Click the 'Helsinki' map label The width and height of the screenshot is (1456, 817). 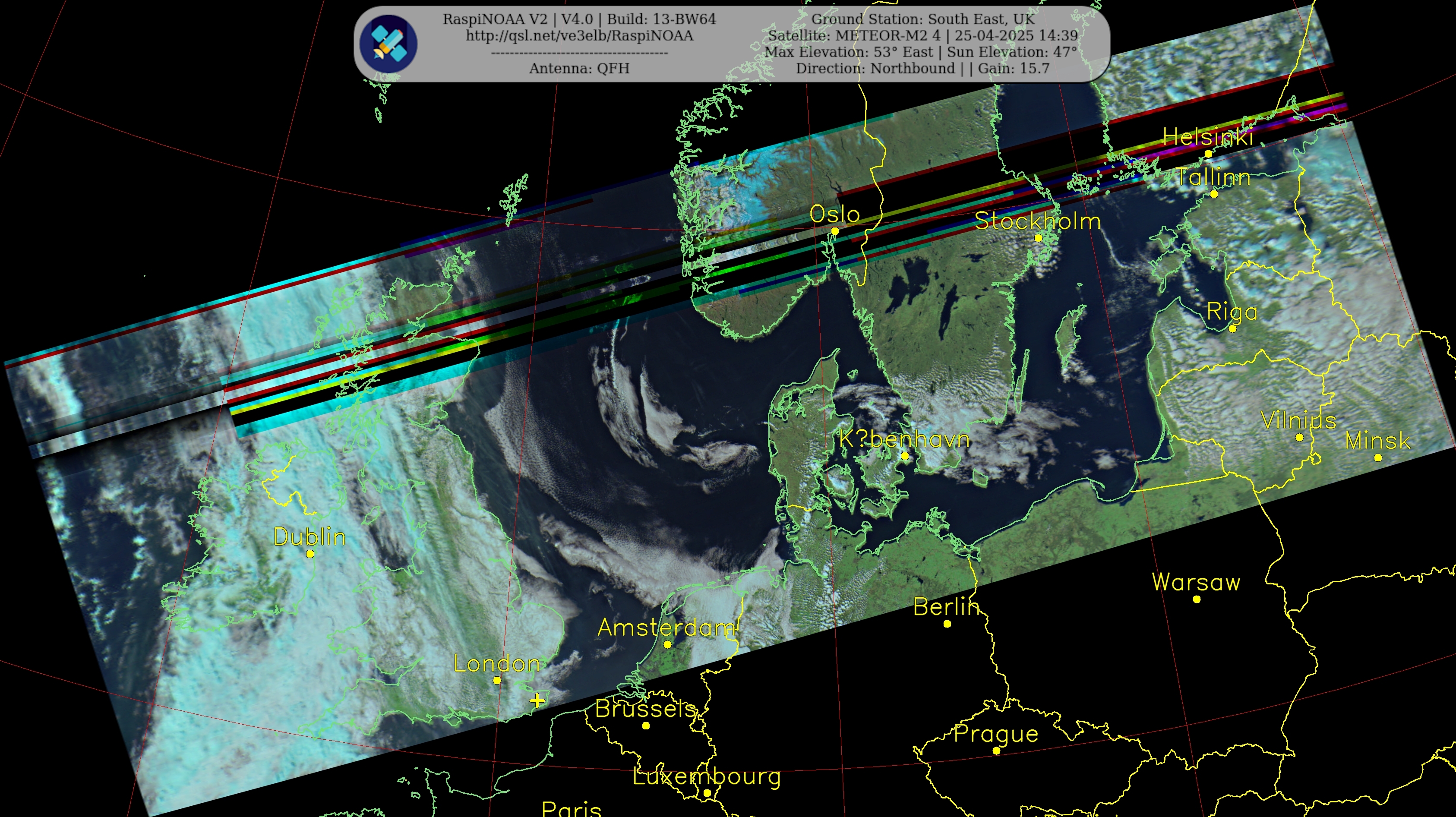point(1208,137)
